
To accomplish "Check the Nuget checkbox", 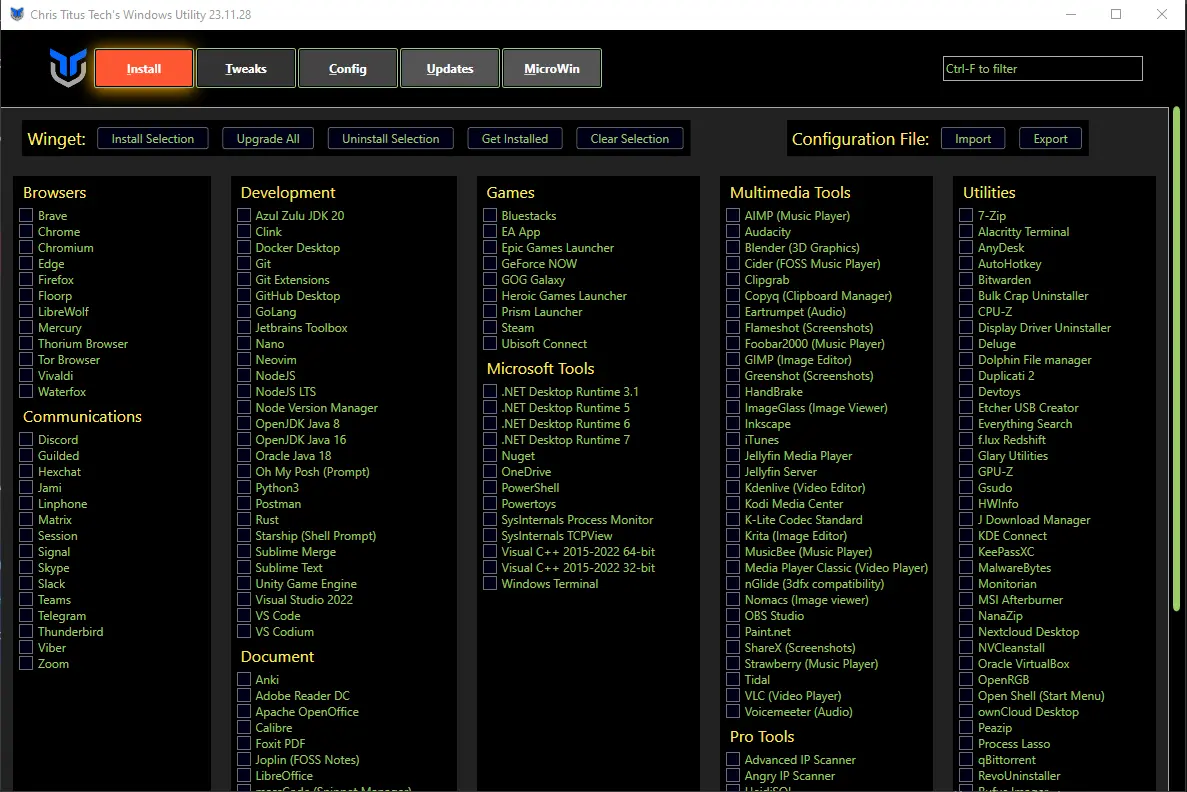I will pos(490,456).
